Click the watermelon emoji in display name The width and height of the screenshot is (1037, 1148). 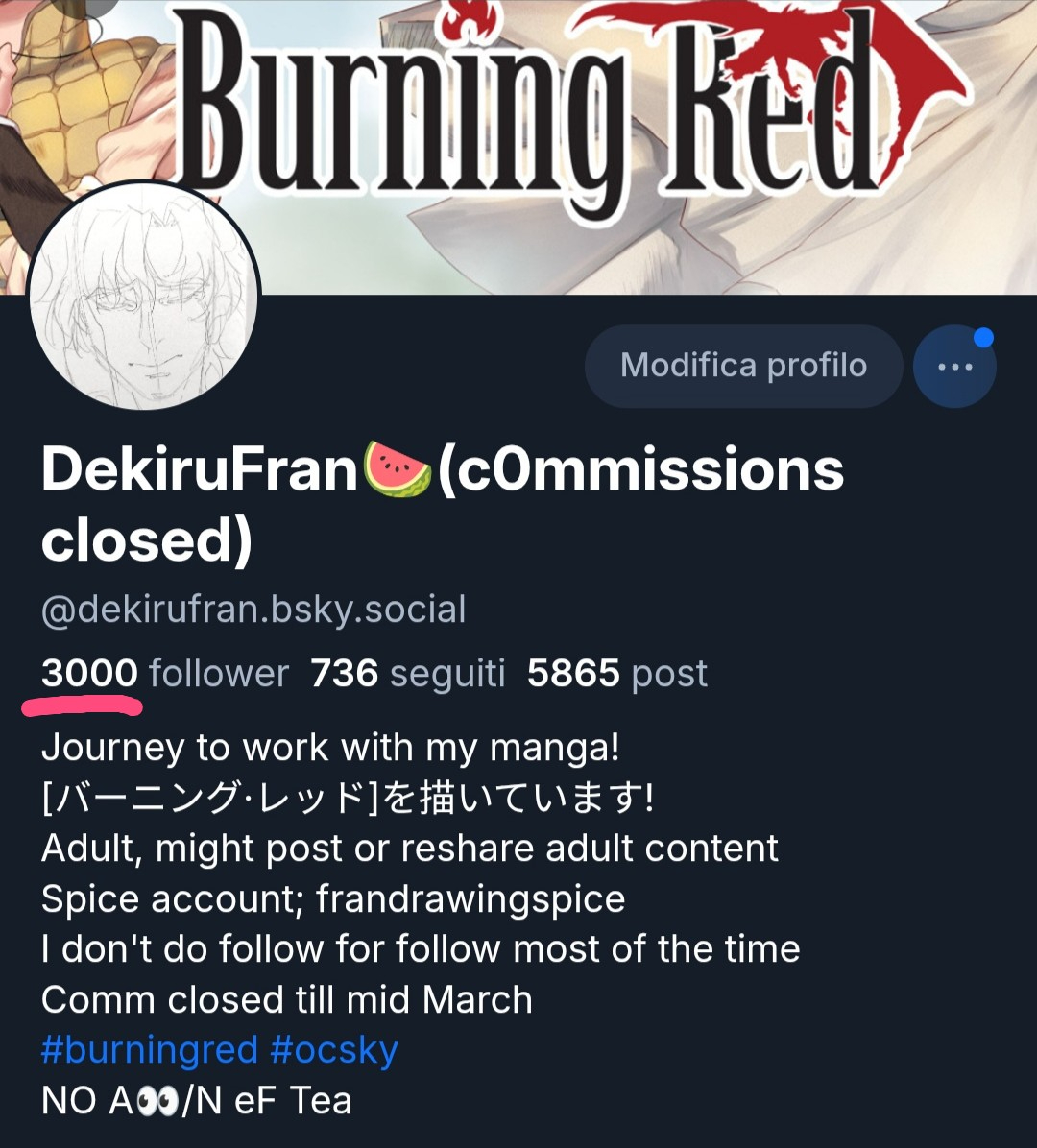click(397, 469)
